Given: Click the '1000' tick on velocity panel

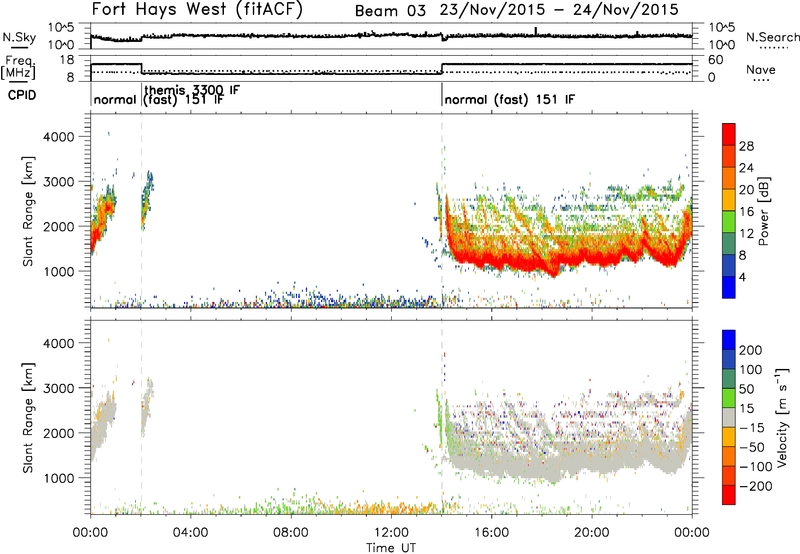Looking at the screenshot, I should [58, 478].
